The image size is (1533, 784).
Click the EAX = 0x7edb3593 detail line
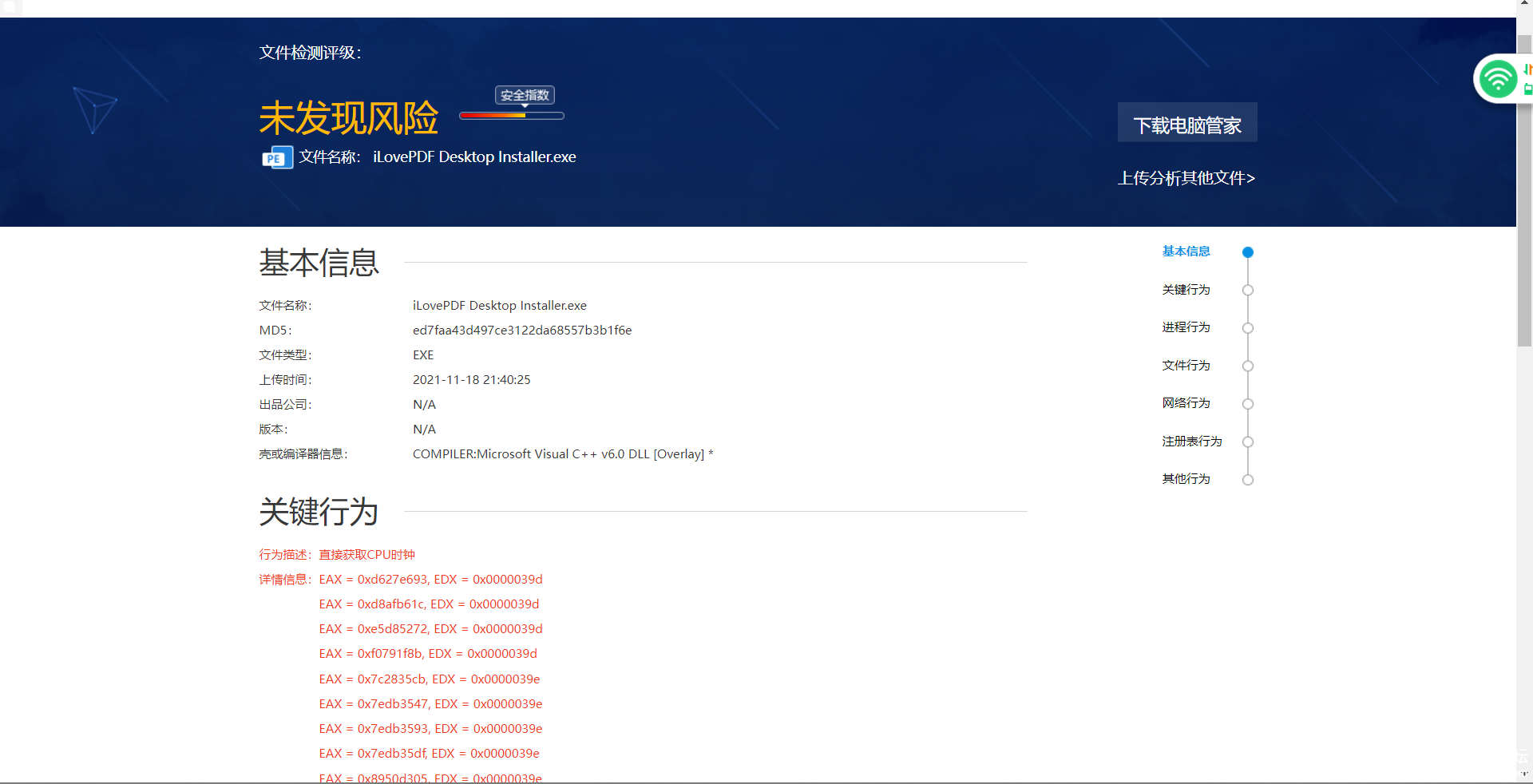click(x=430, y=729)
